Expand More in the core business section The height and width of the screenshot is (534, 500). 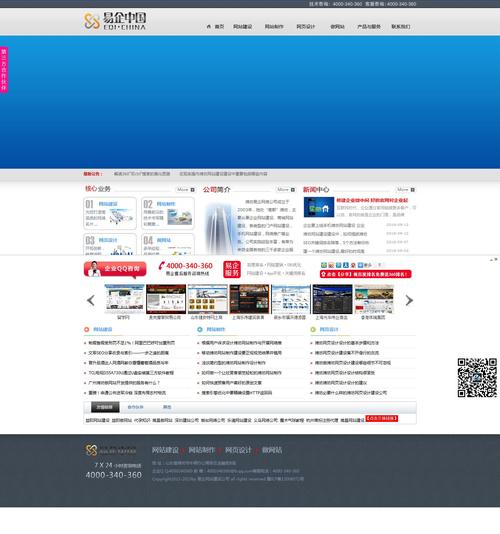point(185,190)
